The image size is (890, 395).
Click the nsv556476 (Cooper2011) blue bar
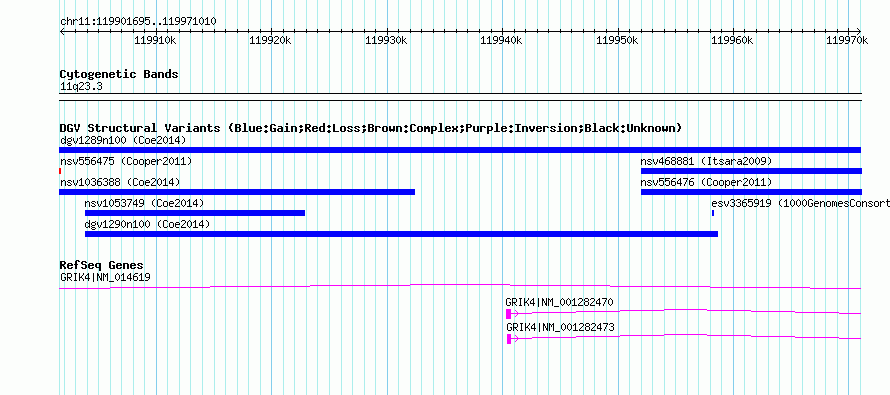coord(751,192)
